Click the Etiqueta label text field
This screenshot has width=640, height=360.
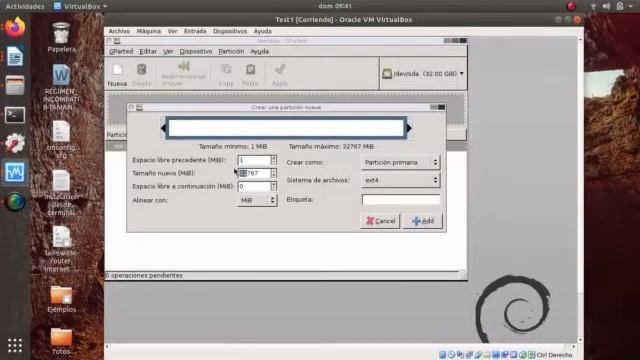pyautogui.click(x=401, y=200)
